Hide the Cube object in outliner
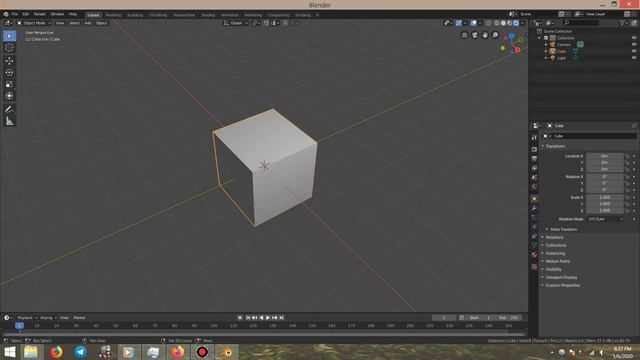Image resolution: width=640 pixels, height=360 pixels. (634, 51)
